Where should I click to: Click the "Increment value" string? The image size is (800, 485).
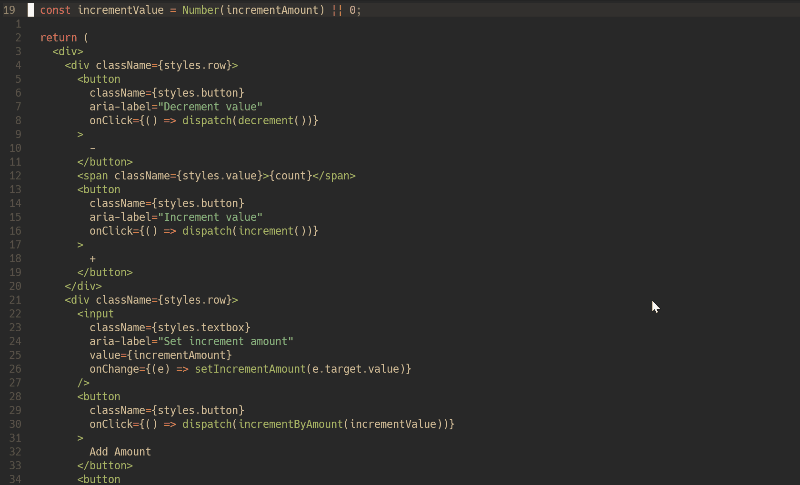click(x=210, y=217)
